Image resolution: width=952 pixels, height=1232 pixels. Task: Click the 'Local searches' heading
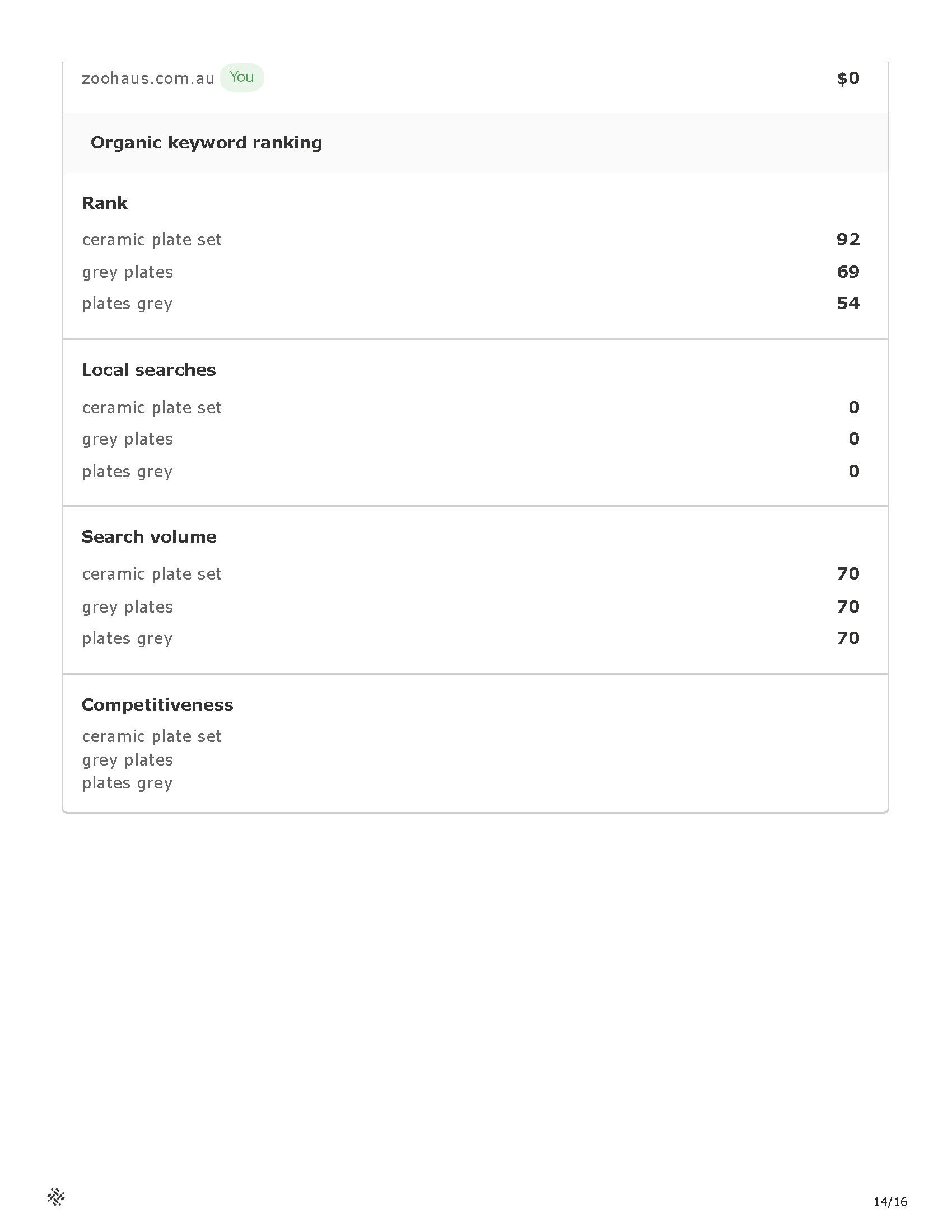(x=149, y=370)
